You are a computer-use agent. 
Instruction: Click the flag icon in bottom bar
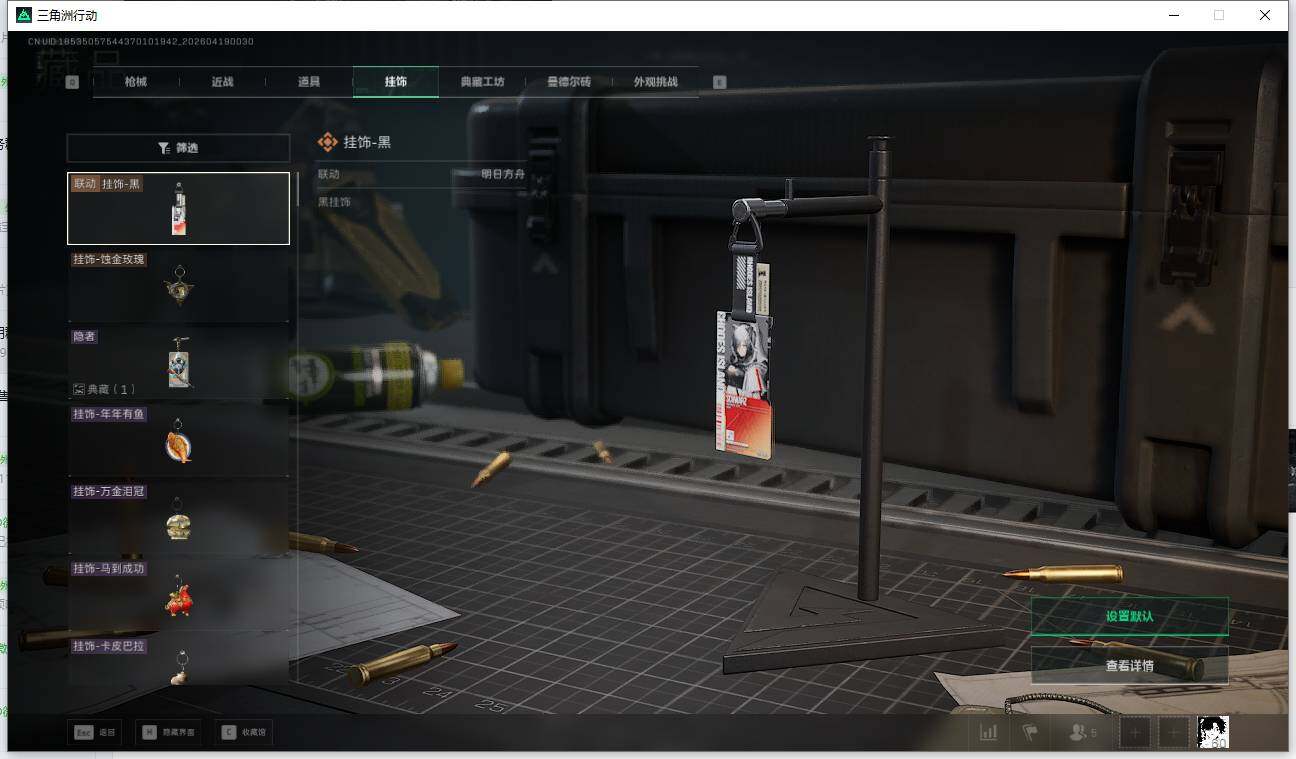point(1029,732)
